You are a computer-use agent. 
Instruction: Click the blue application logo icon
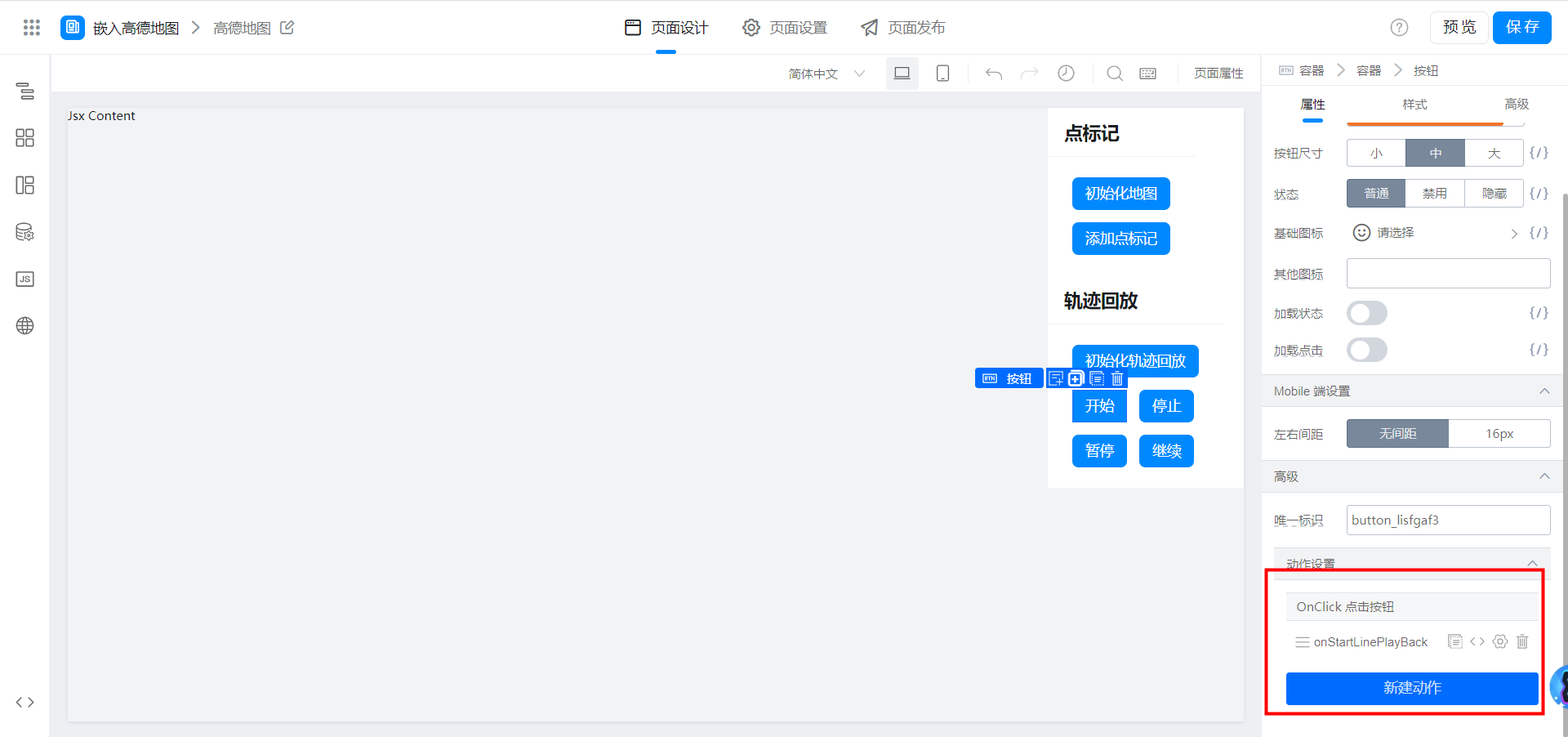pyautogui.click(x=73, y=27)
